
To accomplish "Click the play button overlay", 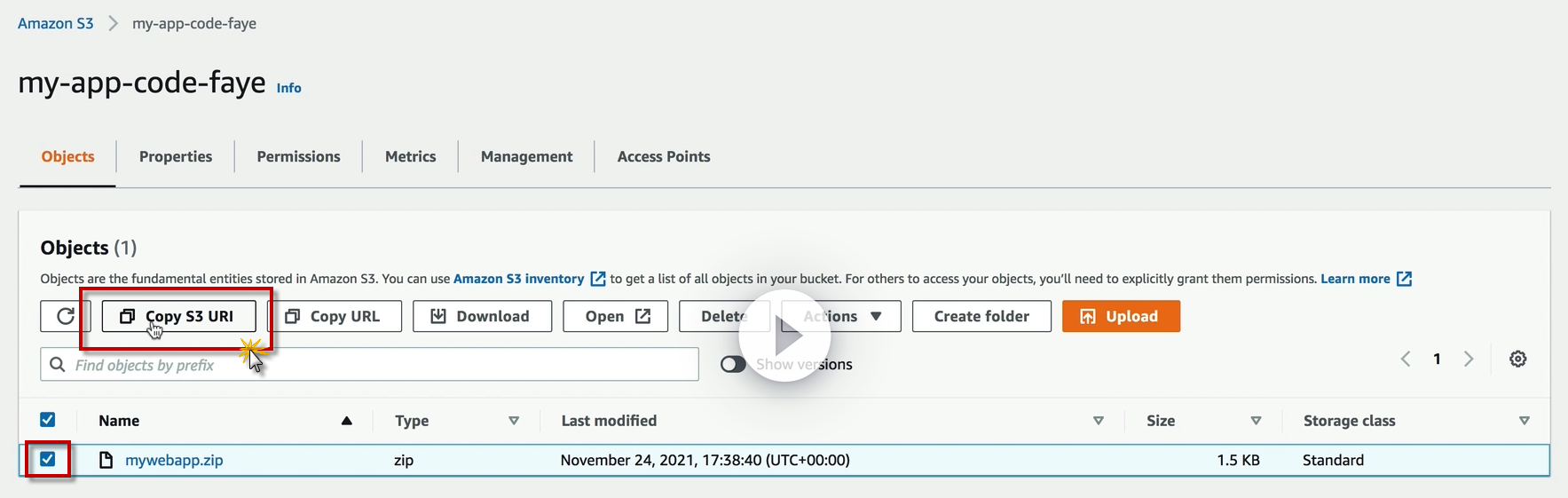I will [x=785, y=336].
